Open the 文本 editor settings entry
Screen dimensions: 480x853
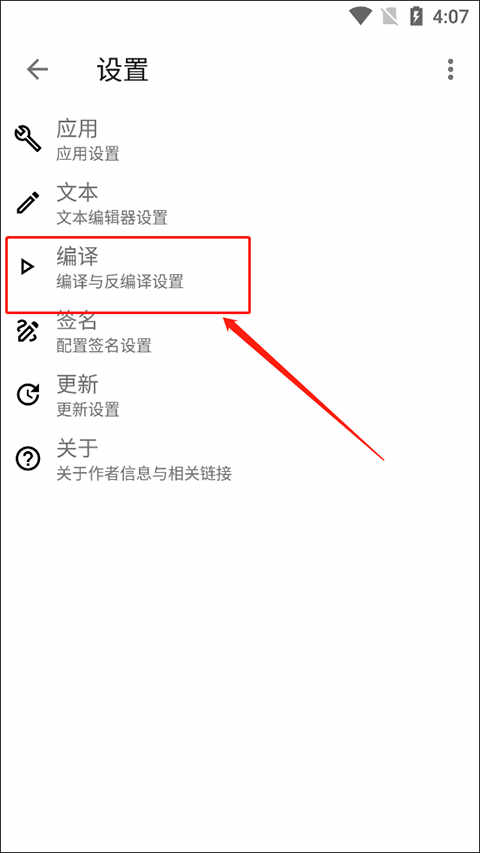pyautogui.click(x=240, y=203)
